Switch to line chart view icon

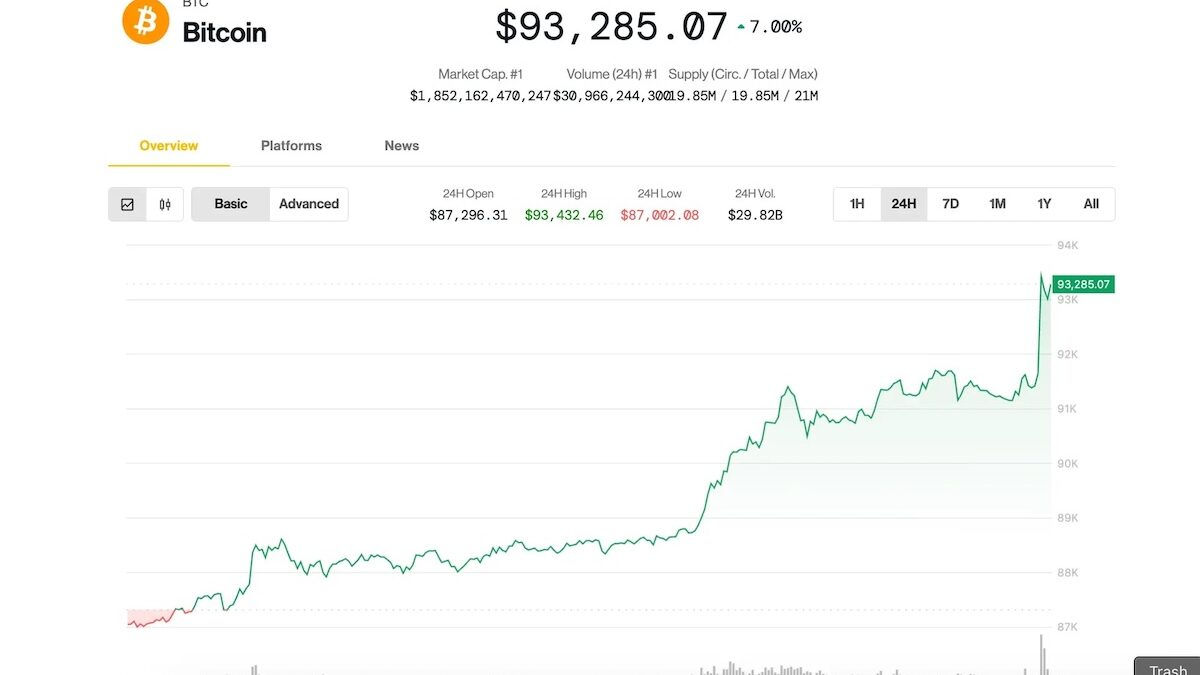(128, 204)
